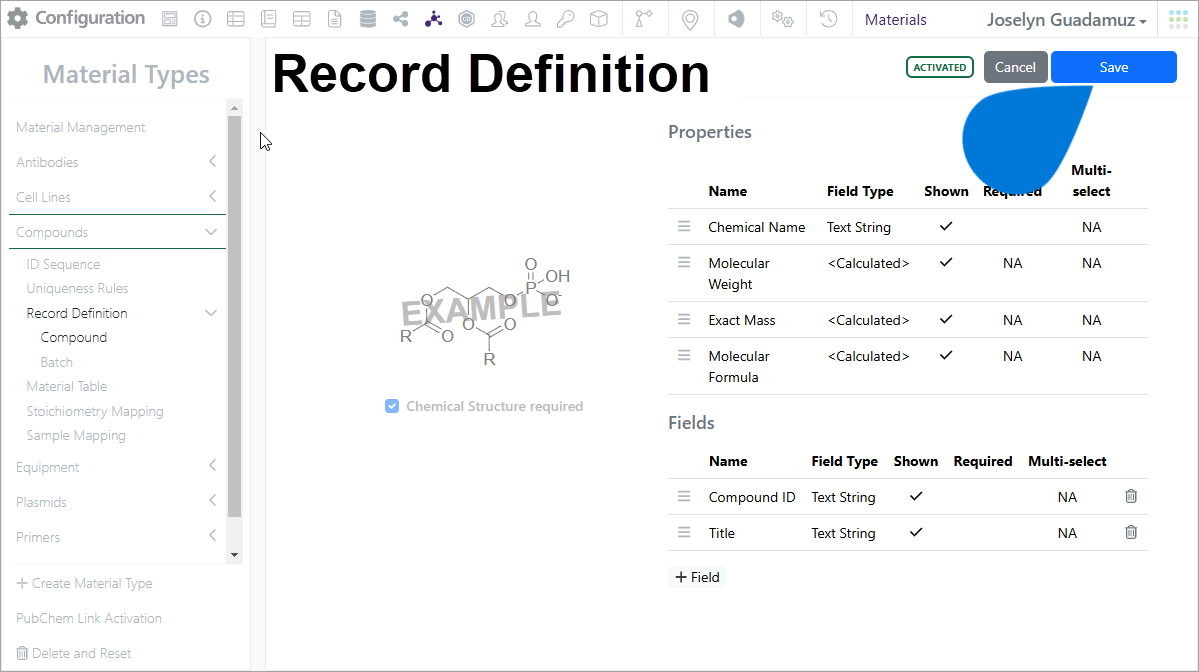The height and width of the screenshot is (672, 1199).
Task: Open Sample Mapping
Action: [x=76, y=436]
